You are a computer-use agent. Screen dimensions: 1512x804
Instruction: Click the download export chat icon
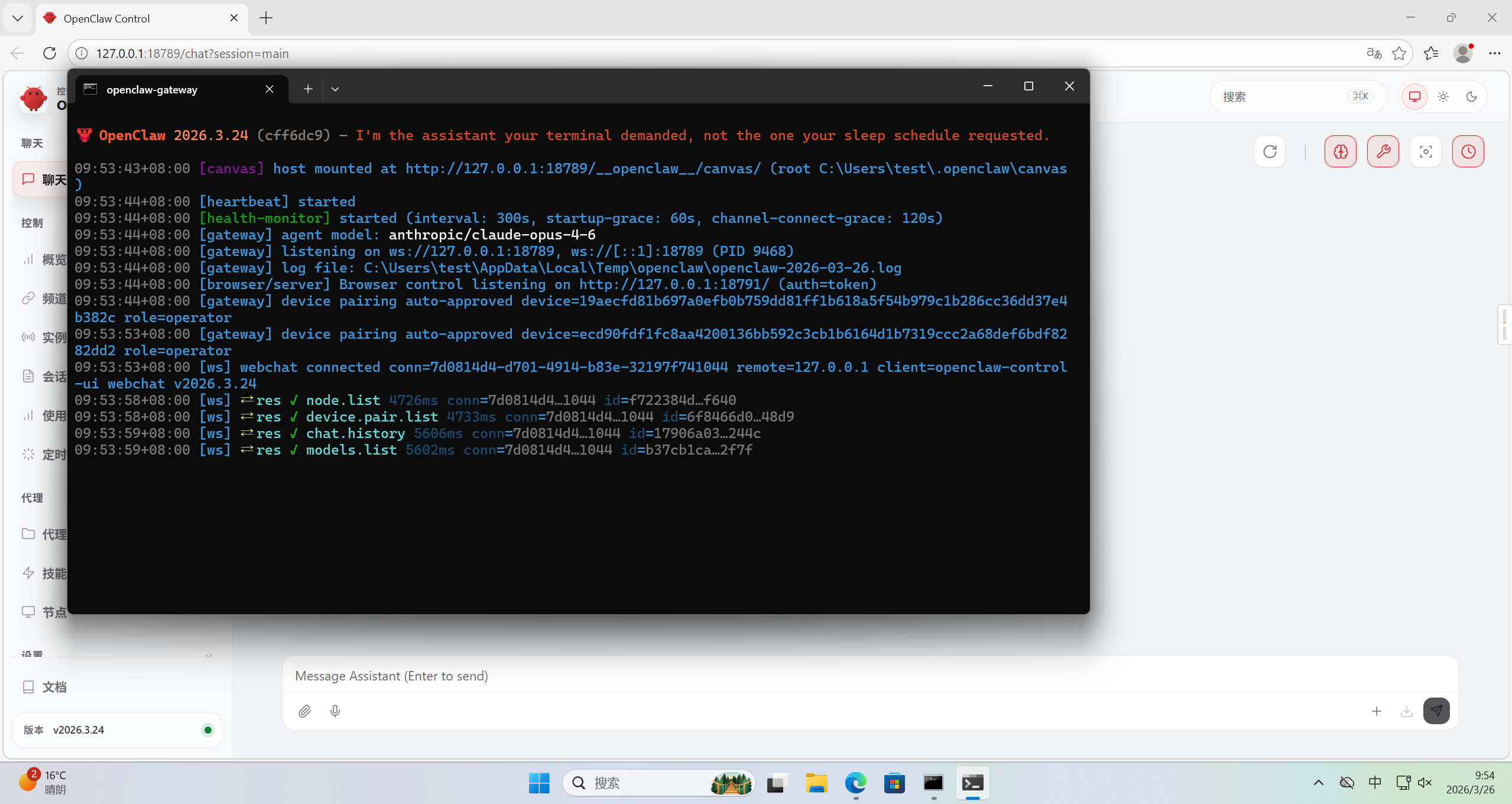tap(1407, 711)
